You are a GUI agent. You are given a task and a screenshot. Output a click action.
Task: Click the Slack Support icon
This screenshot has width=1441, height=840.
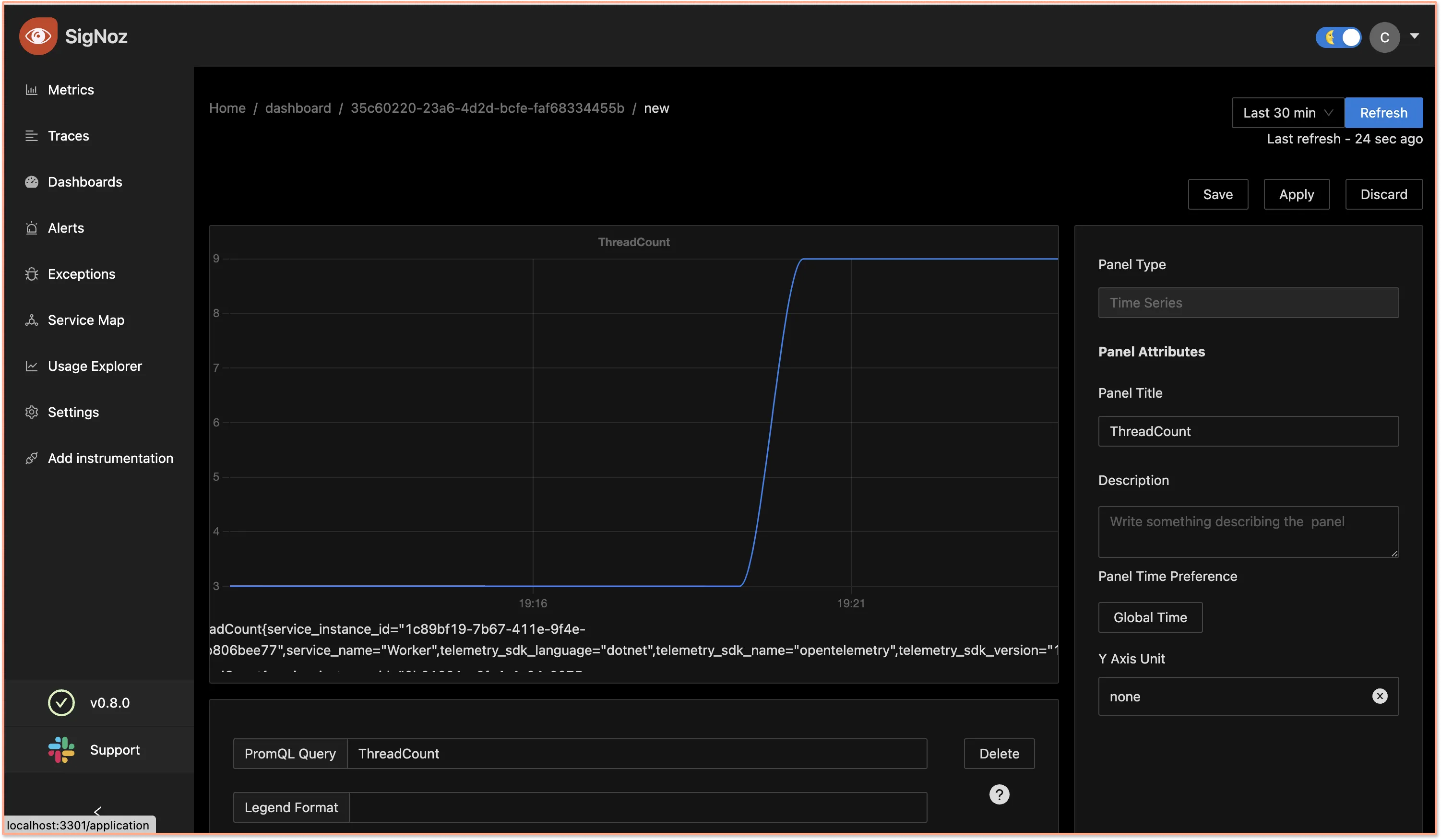[61, 750]
